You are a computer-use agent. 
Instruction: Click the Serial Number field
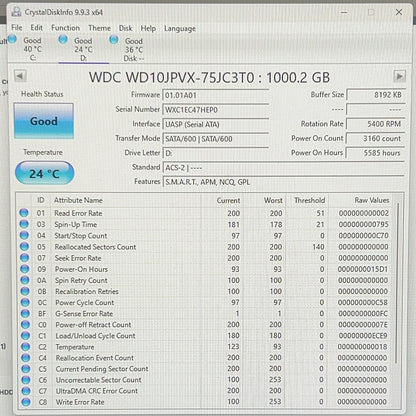coord(215,110)
